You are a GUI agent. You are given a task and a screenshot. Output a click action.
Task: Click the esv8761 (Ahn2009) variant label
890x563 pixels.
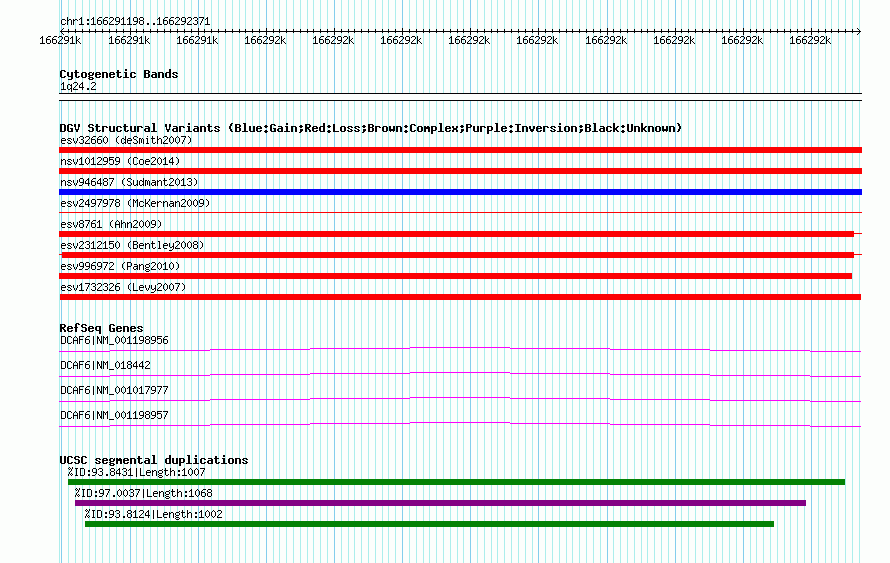111,224
